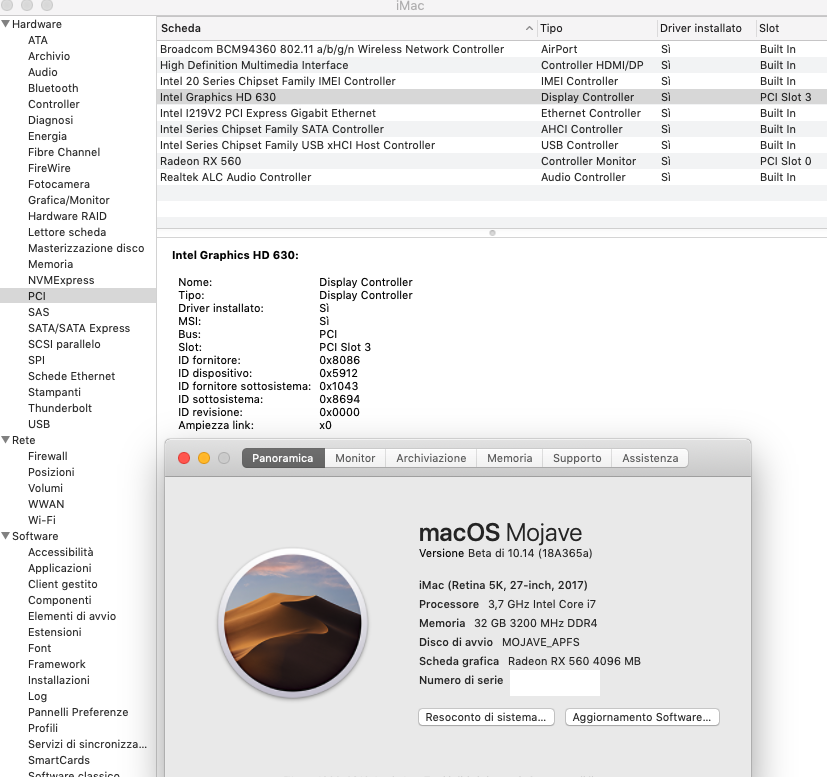Switch to the Panoramica tab

[x=283, y=458]
